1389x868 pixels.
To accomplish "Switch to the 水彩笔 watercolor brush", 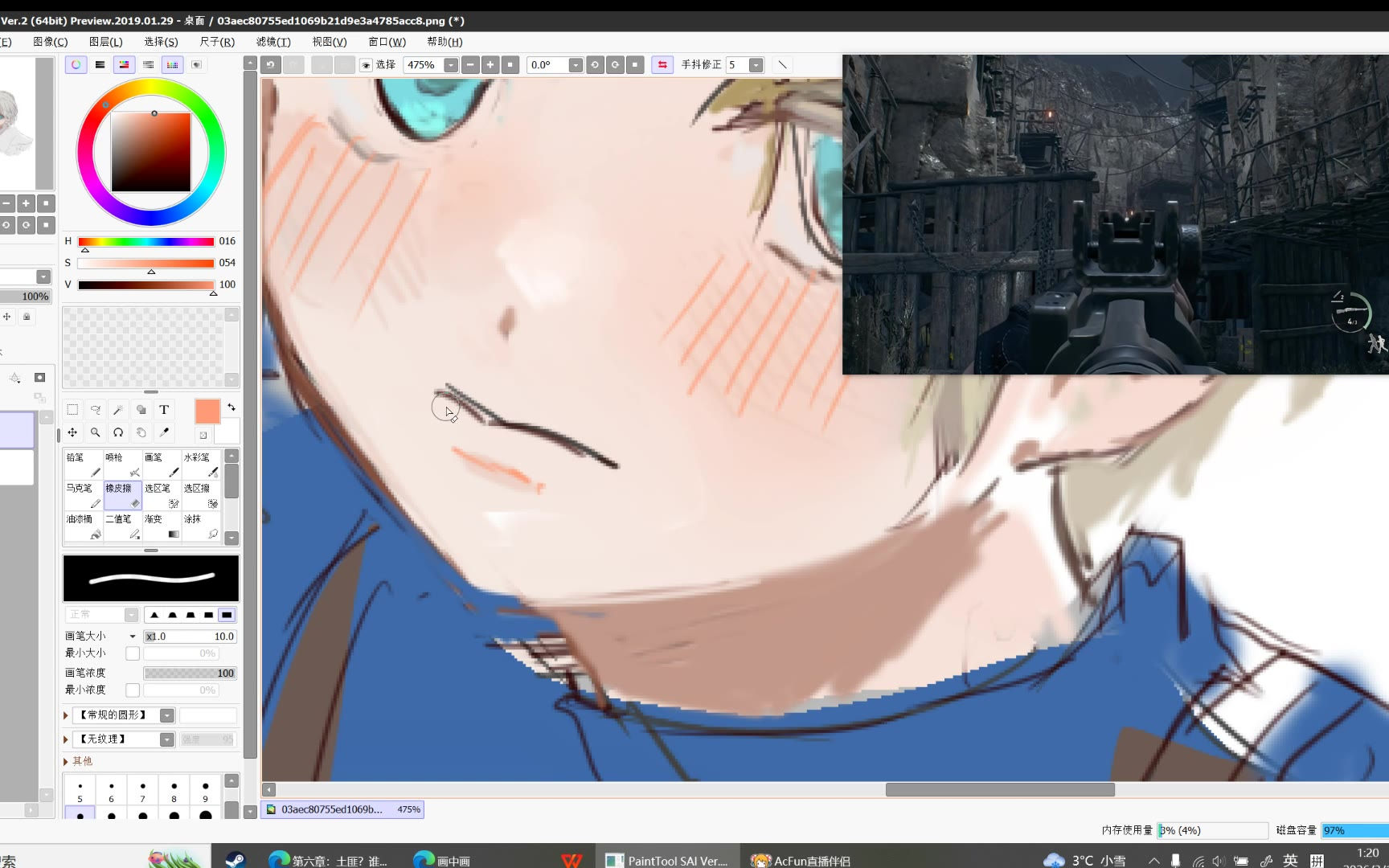I will pyautogui.click(x=201, y=465).
